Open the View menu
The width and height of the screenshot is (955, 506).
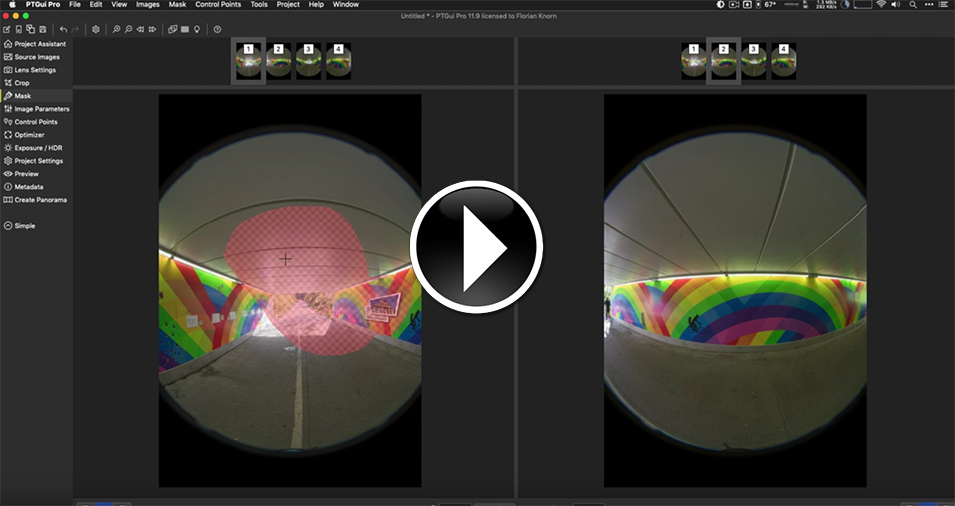click(x=119, y=4)
